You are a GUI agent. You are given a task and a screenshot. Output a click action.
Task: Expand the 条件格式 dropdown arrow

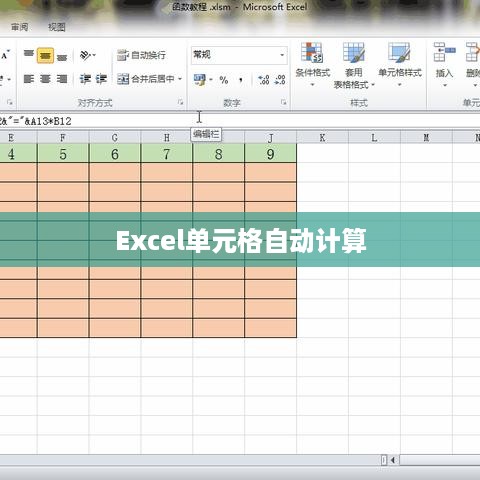pyautogui.click(x=313, y=85)
